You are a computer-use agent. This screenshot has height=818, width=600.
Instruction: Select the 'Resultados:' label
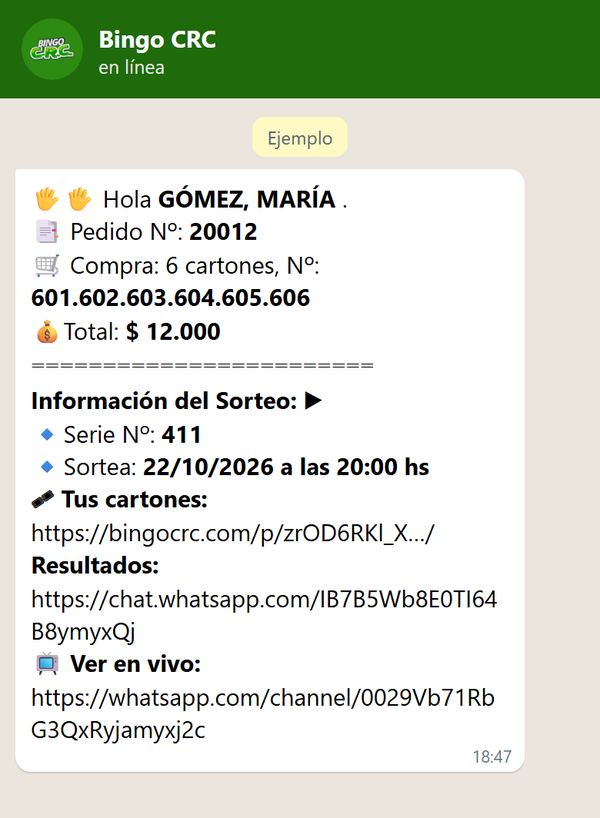pos(95,566)
